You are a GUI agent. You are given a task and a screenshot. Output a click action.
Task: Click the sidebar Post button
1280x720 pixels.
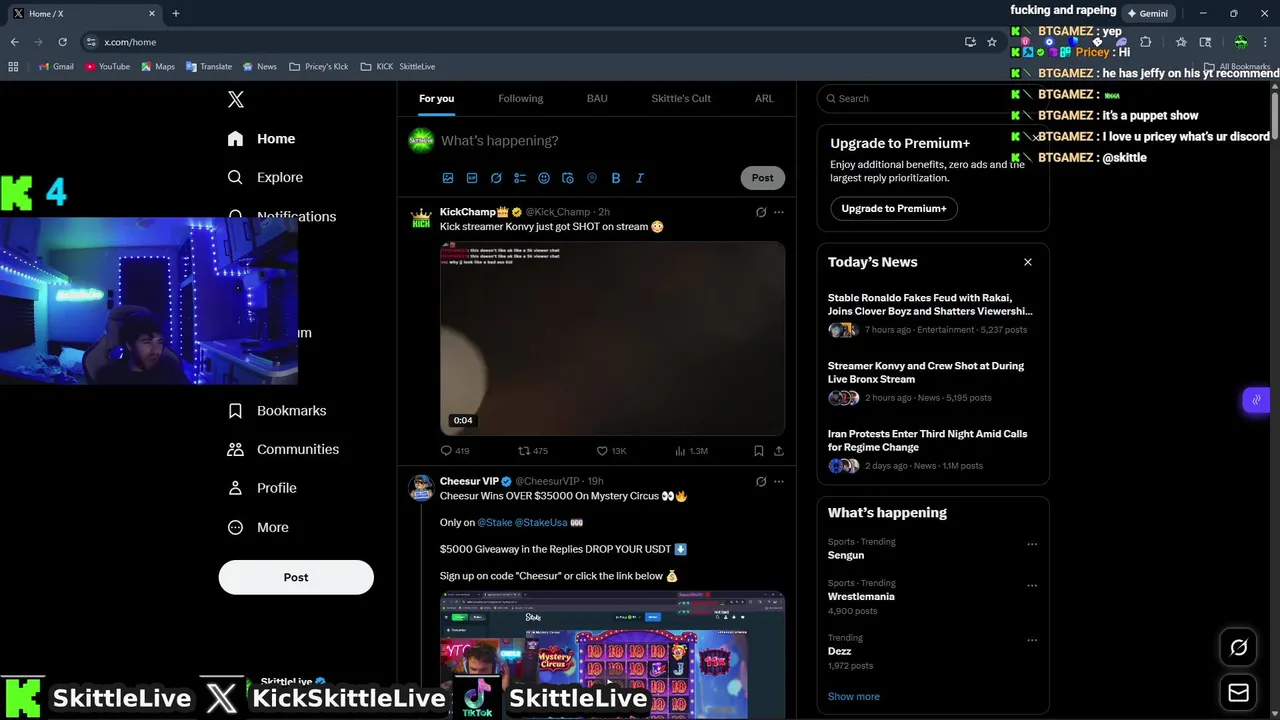click(x=296, y=577)
